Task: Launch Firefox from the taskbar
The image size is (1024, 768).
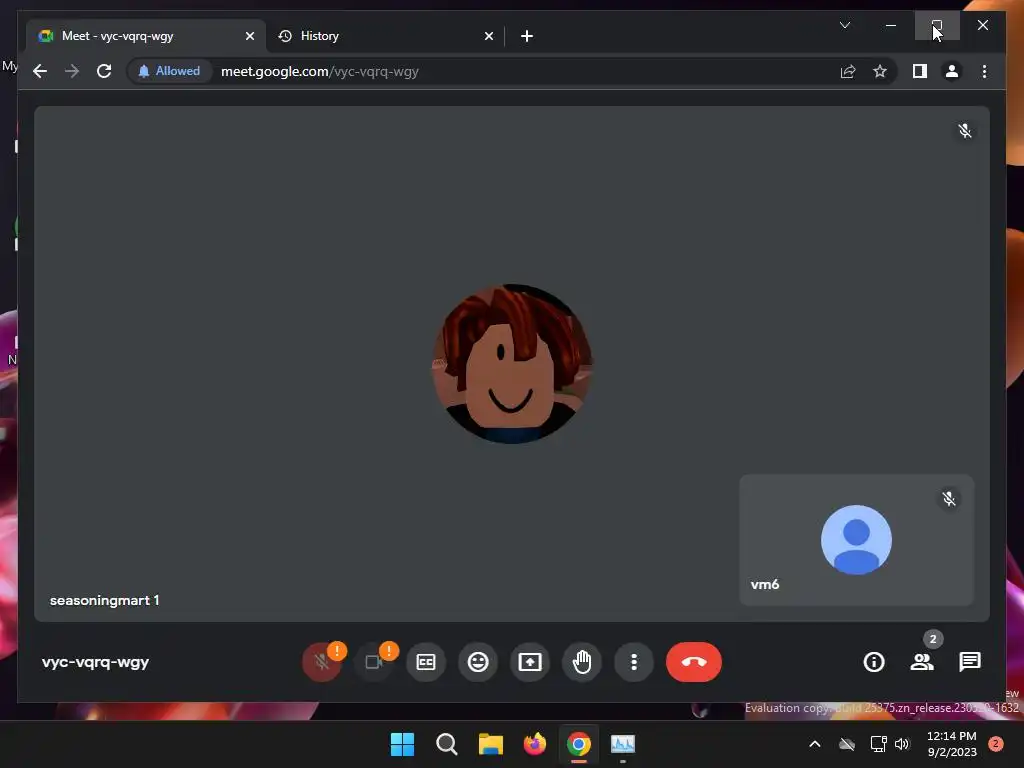Action: pyautogui.click(x=534, y=744)
